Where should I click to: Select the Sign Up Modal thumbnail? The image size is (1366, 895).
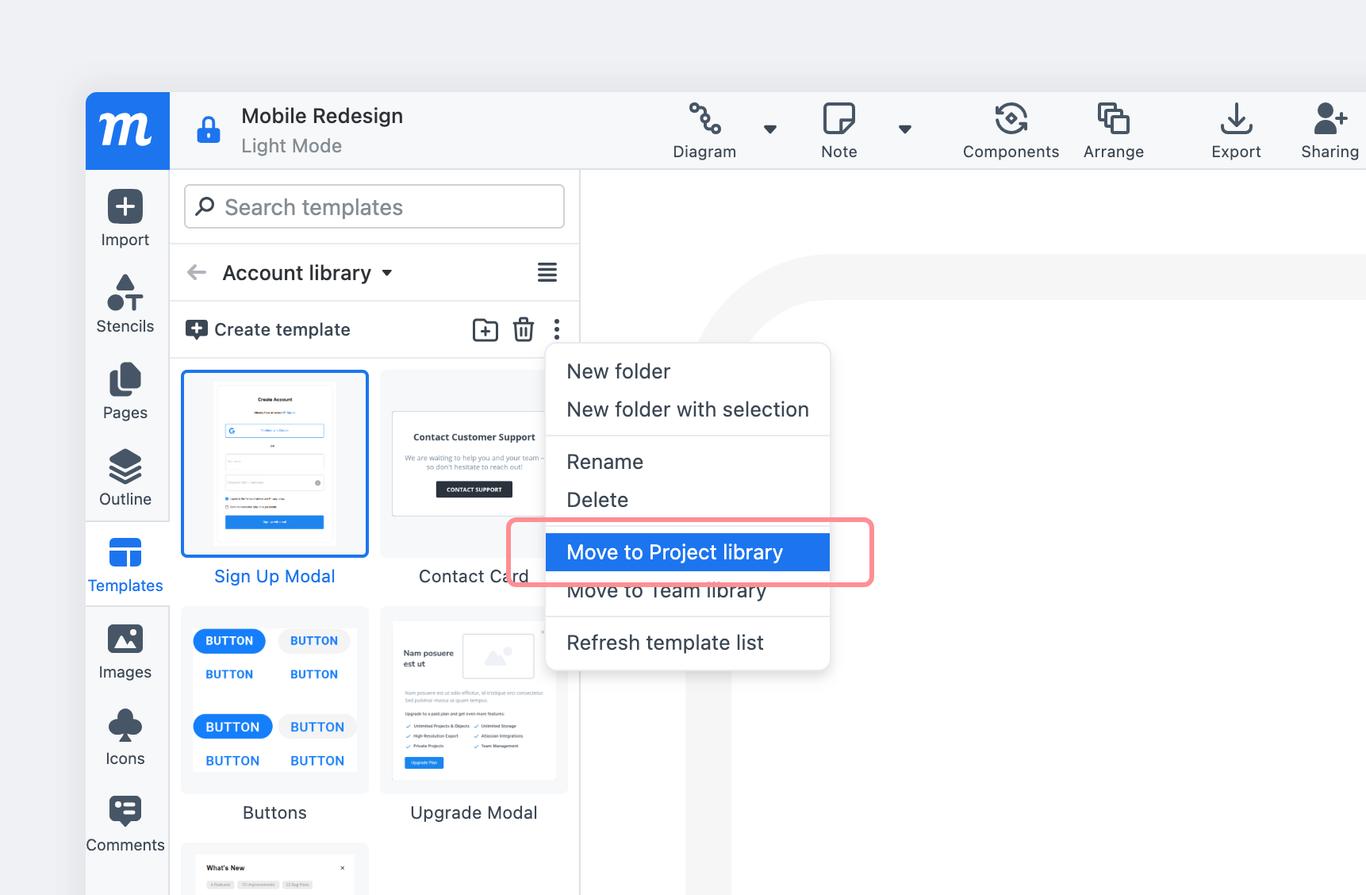pos(275,464)
